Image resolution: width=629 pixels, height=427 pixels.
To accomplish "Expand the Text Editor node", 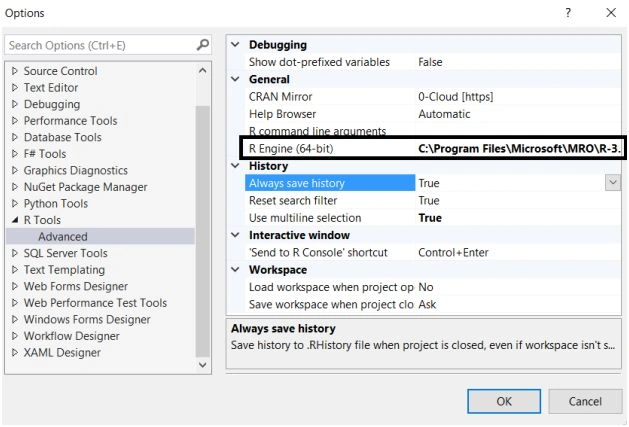I will (15, 87).
